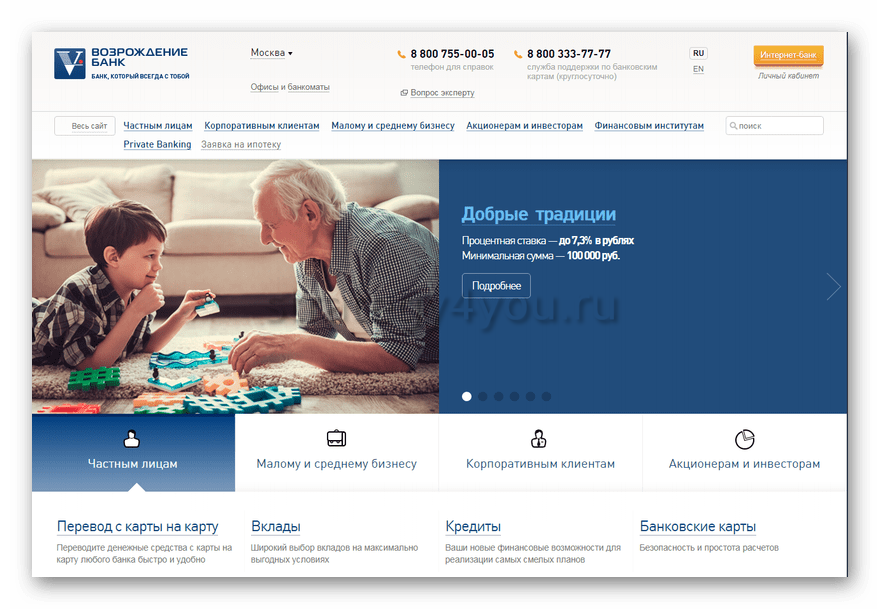Click the Подробнее button on the banner
880x609 pixels.
pos(496,286)
